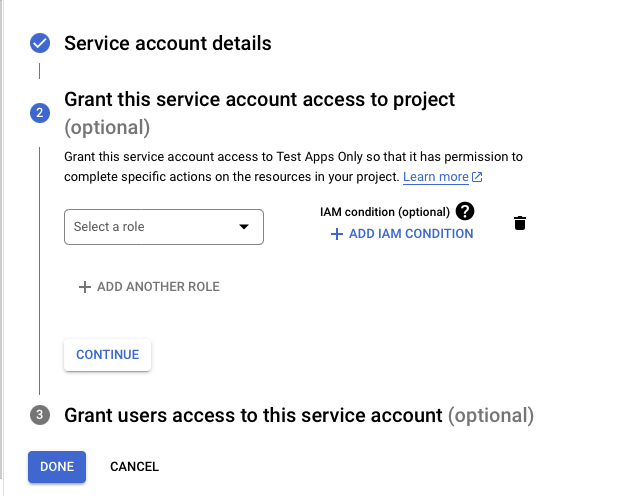Click the CANCEL button
The width and height of the screenshot is (629, 496).
(134, 467)
